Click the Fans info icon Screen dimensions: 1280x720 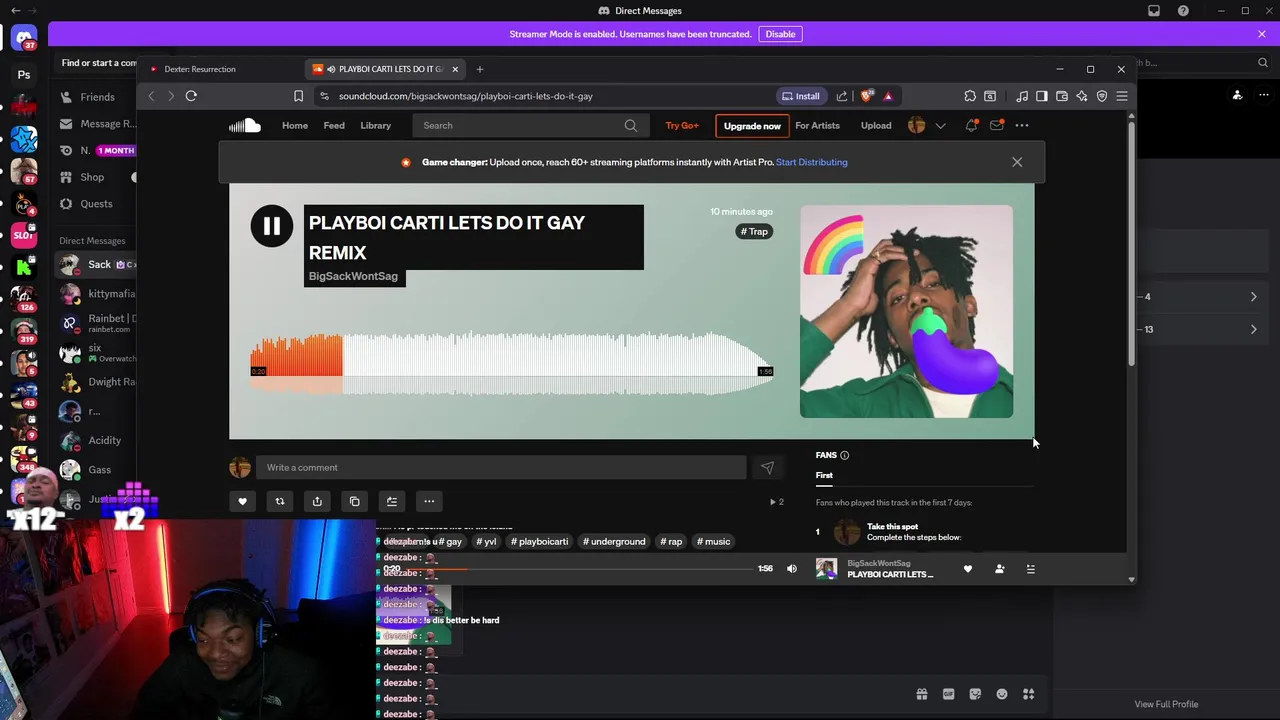coord(844,455)
